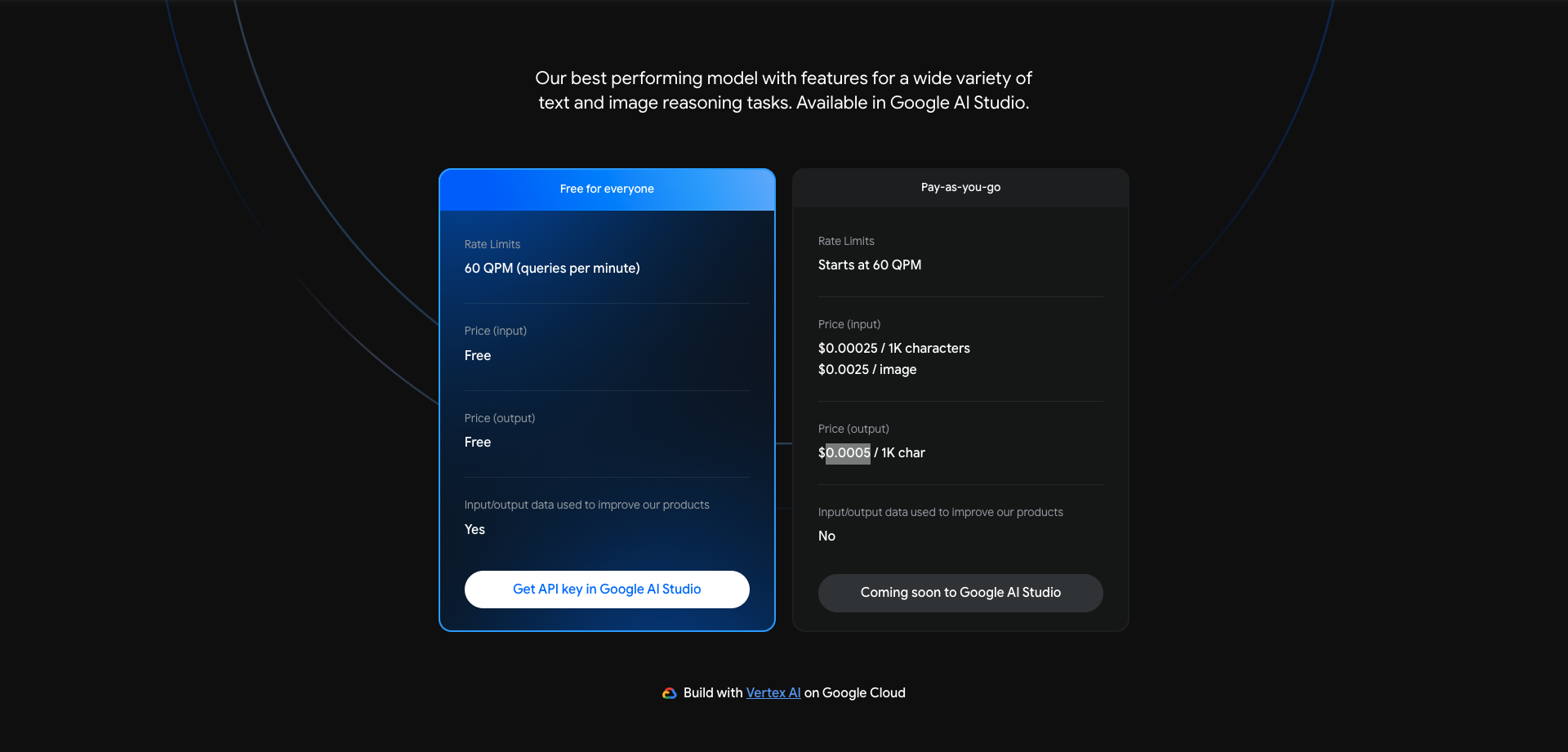1568x752 pixels.
Task: Click the Free value under Price (input)
Action: [x=478, y=356]
